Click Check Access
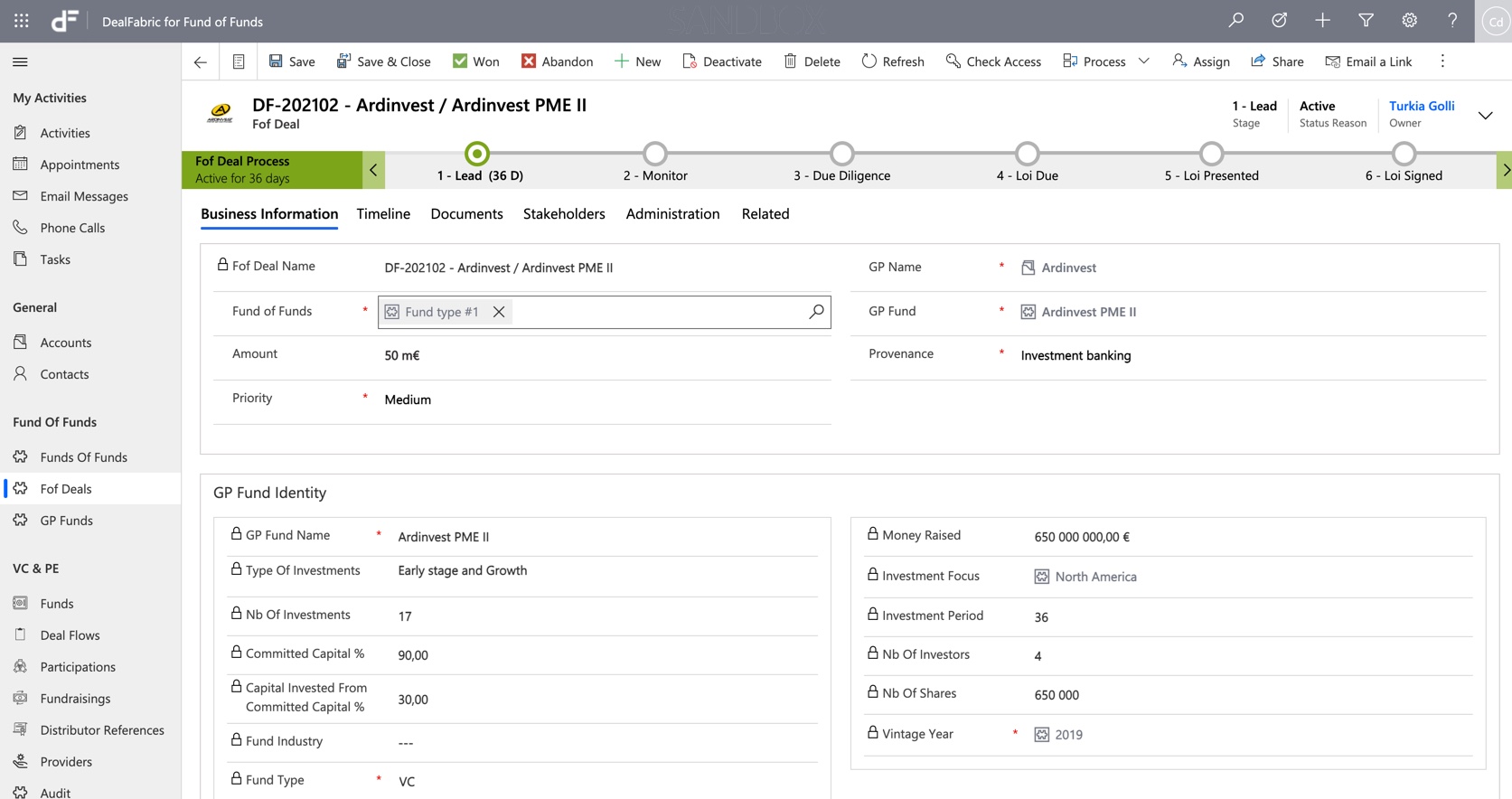The width and height of the screenshot is (1512, 799). 992,61
